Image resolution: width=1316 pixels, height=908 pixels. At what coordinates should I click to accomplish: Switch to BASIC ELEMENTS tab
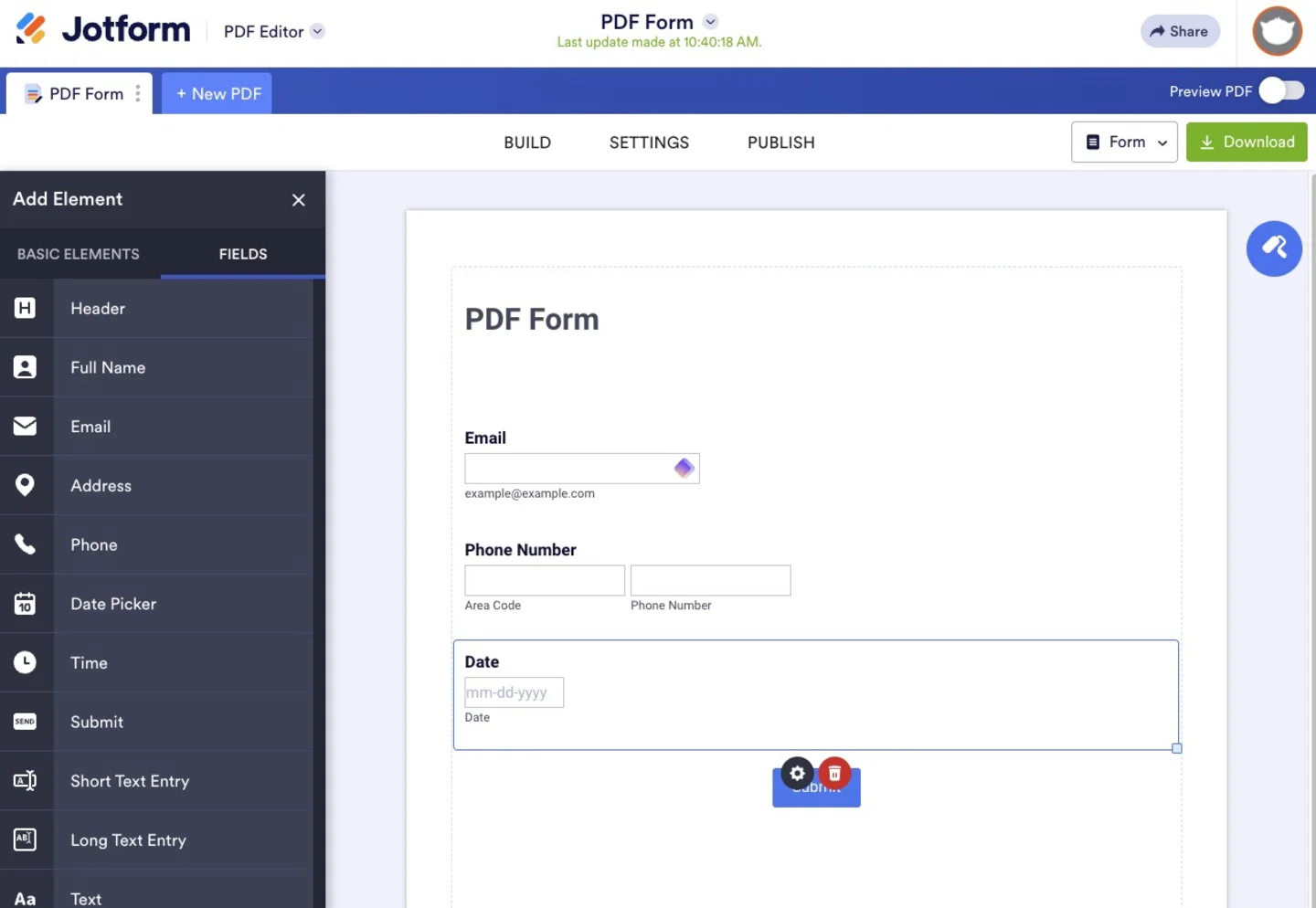[79, 254]
